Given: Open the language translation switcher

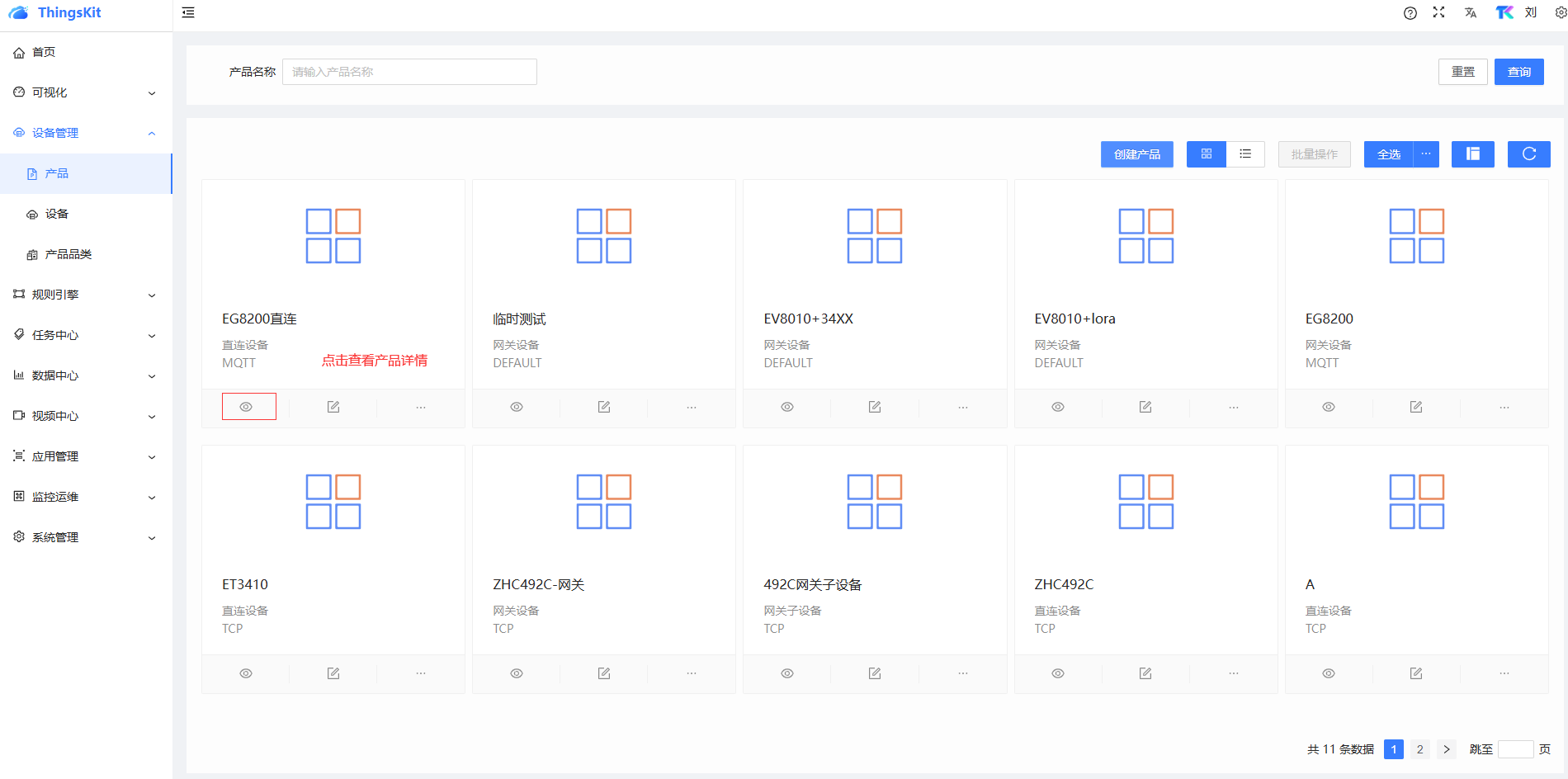Looking at the screenshot, I should [x=1470, y=12].
